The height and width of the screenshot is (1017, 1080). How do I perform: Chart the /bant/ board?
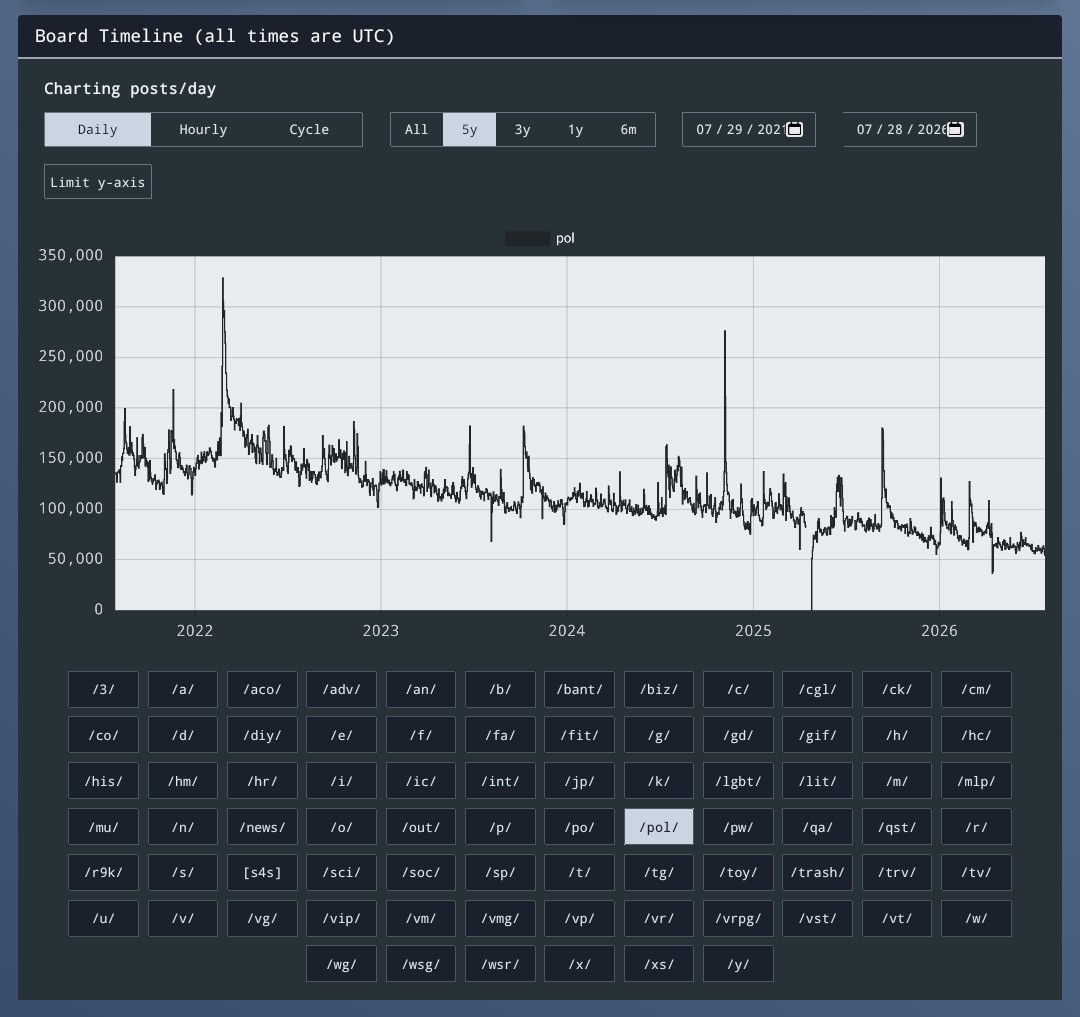pos(579,689)
